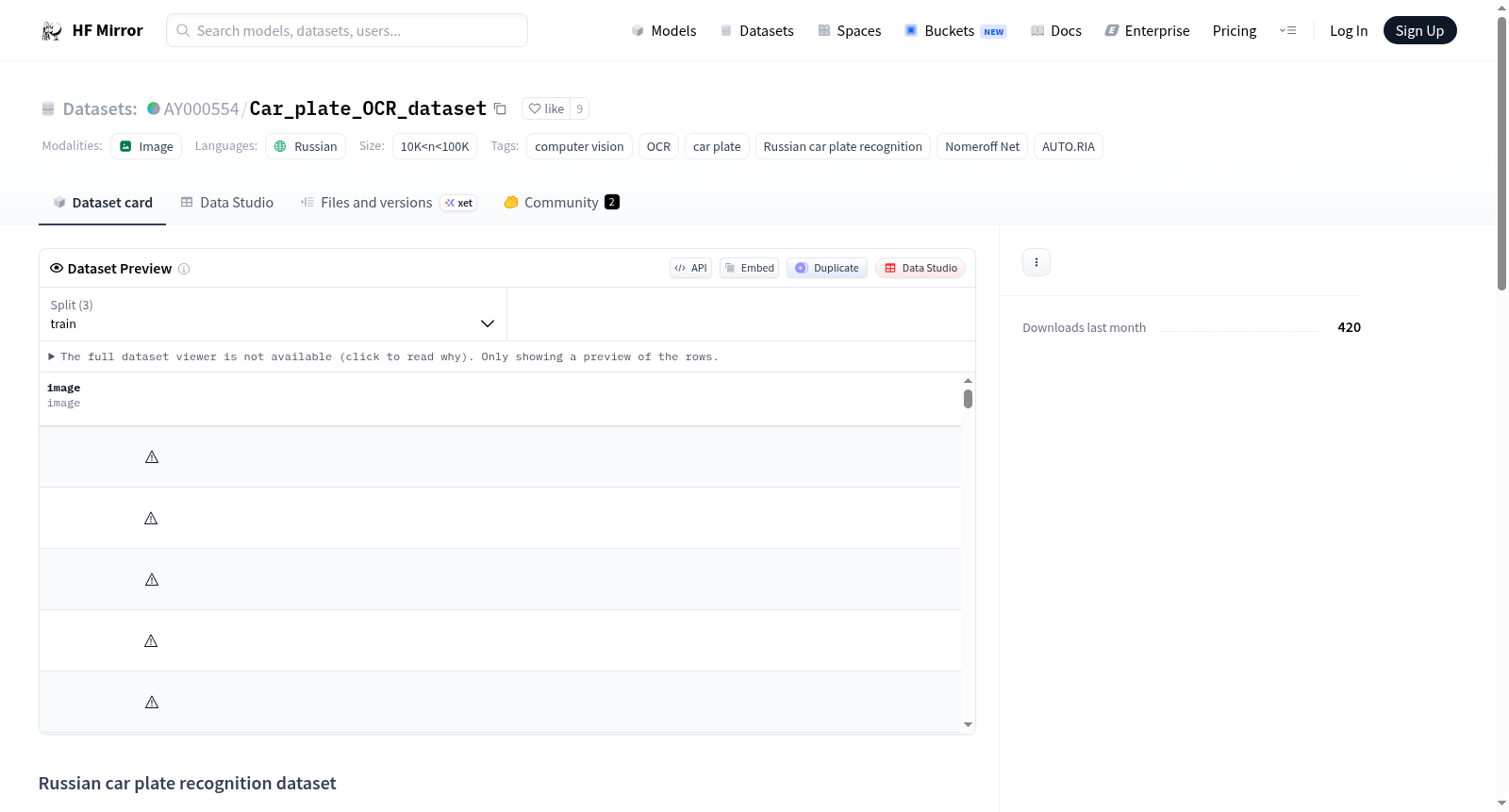Click the info icon beside Dataset Preview
Image resolution: width=1509 pixels, height=812 pixels.
[184, 269]
